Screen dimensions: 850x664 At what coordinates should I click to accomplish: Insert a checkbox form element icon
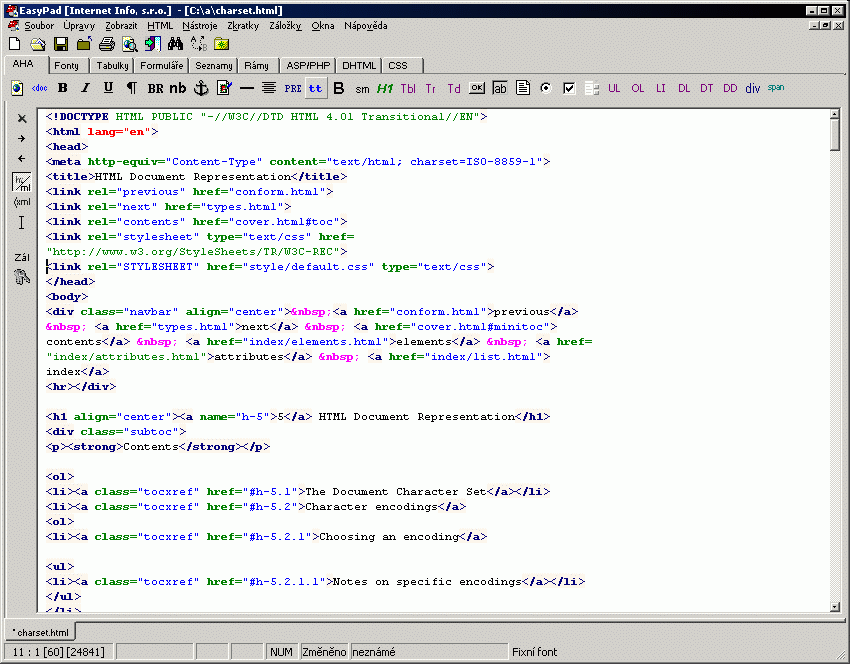point(569,88)
